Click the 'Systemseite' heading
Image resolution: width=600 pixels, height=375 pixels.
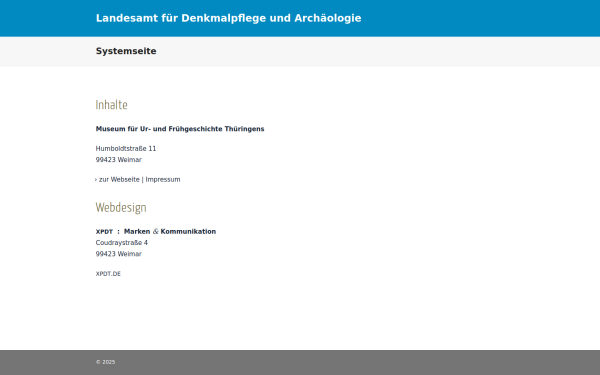coord(126,51)
